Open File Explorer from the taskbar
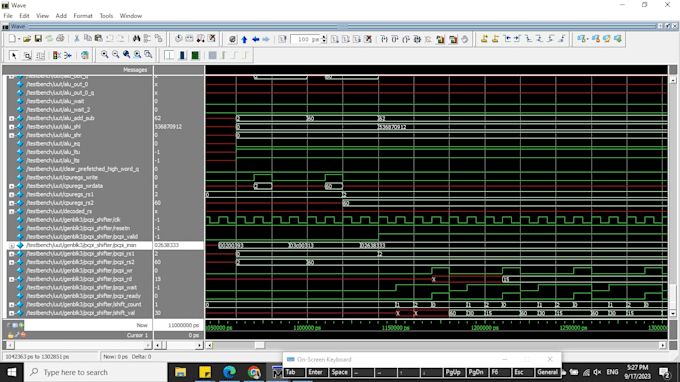The width and height of the screenshot is (680, 382). coord(180,372)
